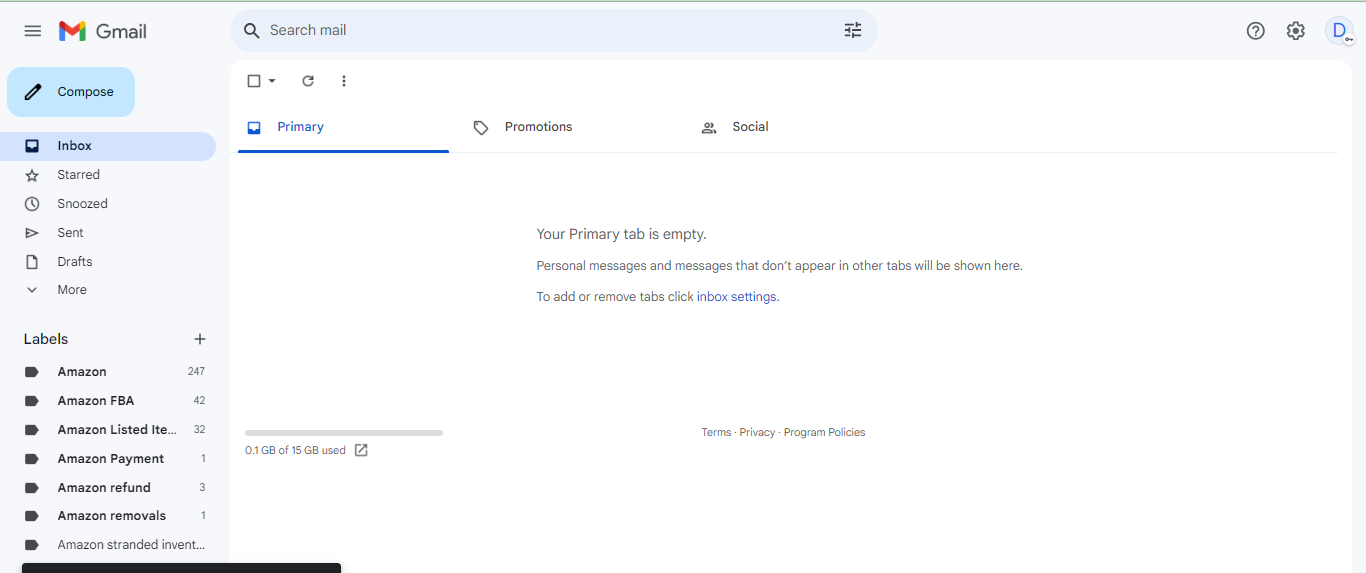Click the Promotions tag icon

click(481, 128)
